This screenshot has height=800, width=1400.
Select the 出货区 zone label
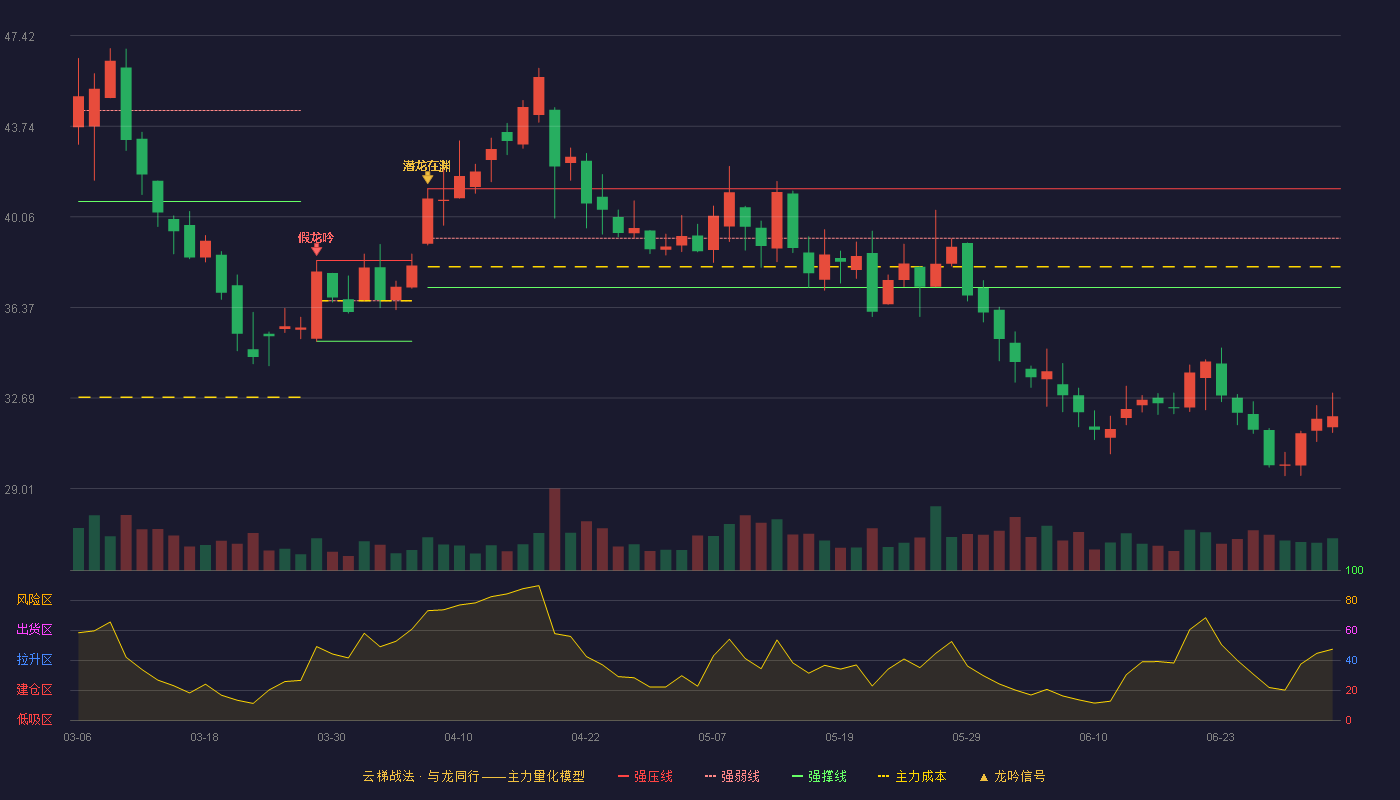[34, 630]
